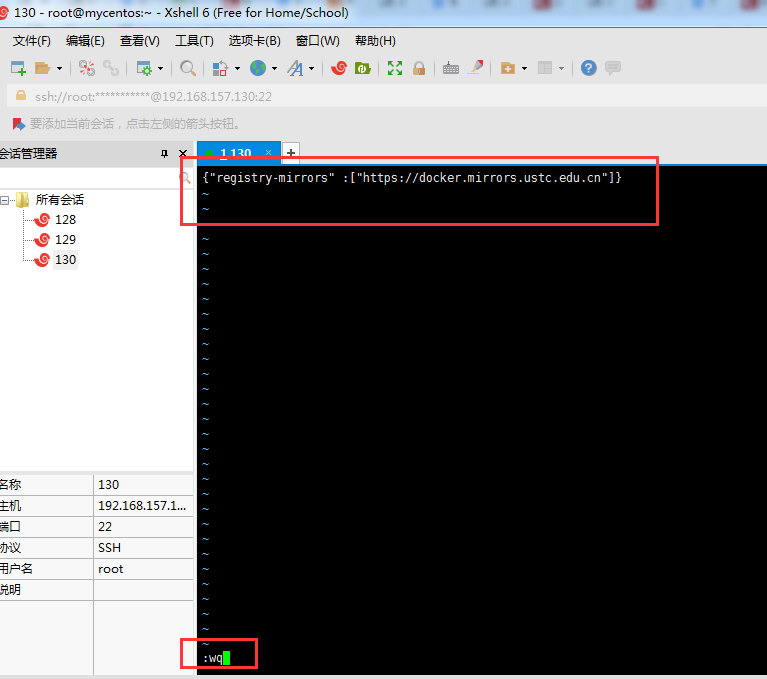
Task: Click the :wq command line in terminal
Action: pos(216,658)
